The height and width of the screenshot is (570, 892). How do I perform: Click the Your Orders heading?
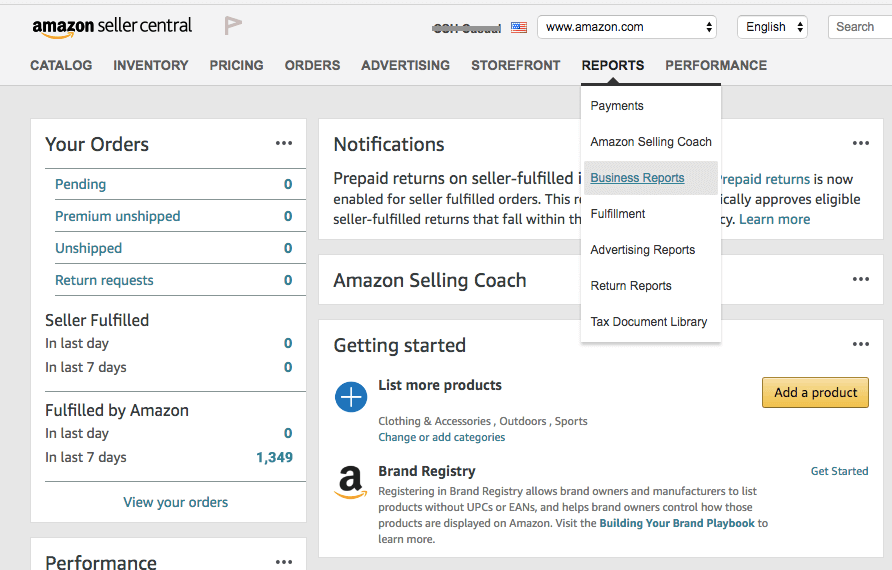(x=97, y=144)
